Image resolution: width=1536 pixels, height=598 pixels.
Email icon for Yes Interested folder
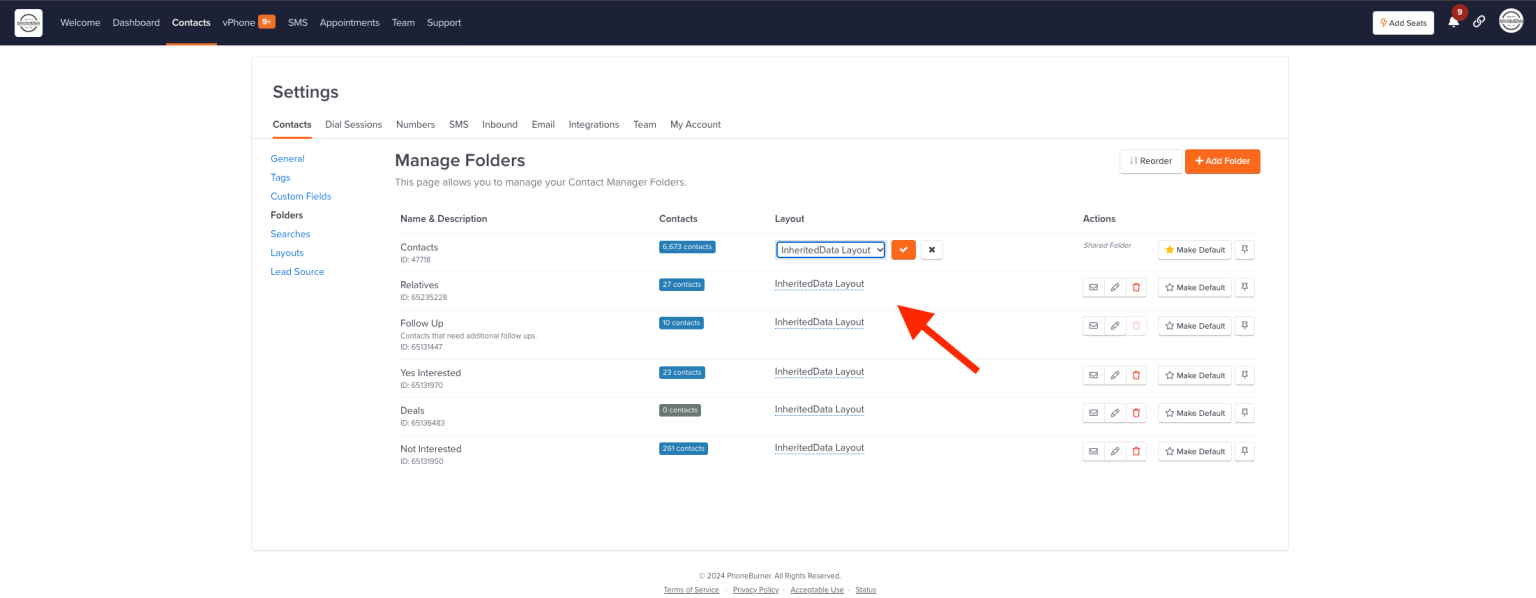1093,375
